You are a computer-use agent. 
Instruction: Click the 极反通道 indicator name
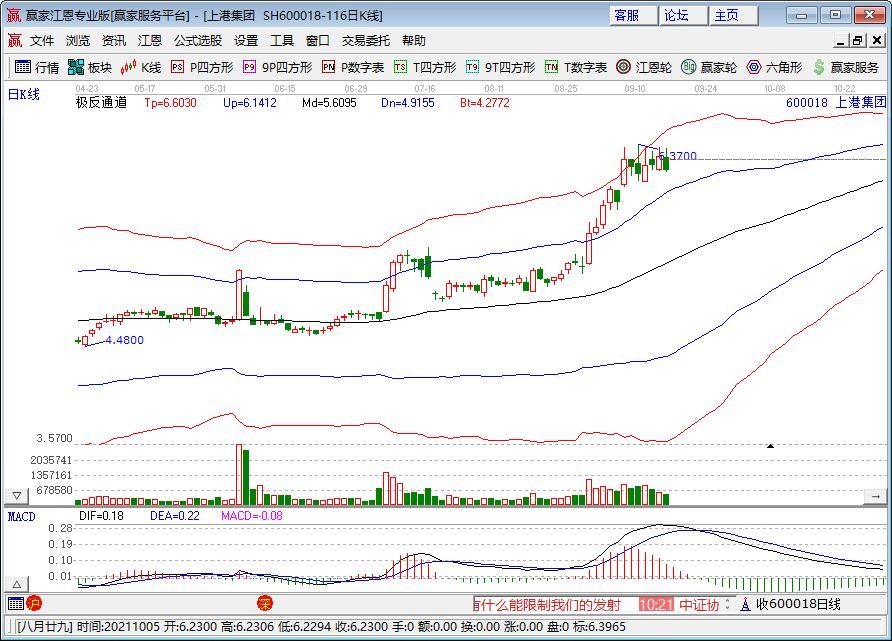[x=101, y=103]
